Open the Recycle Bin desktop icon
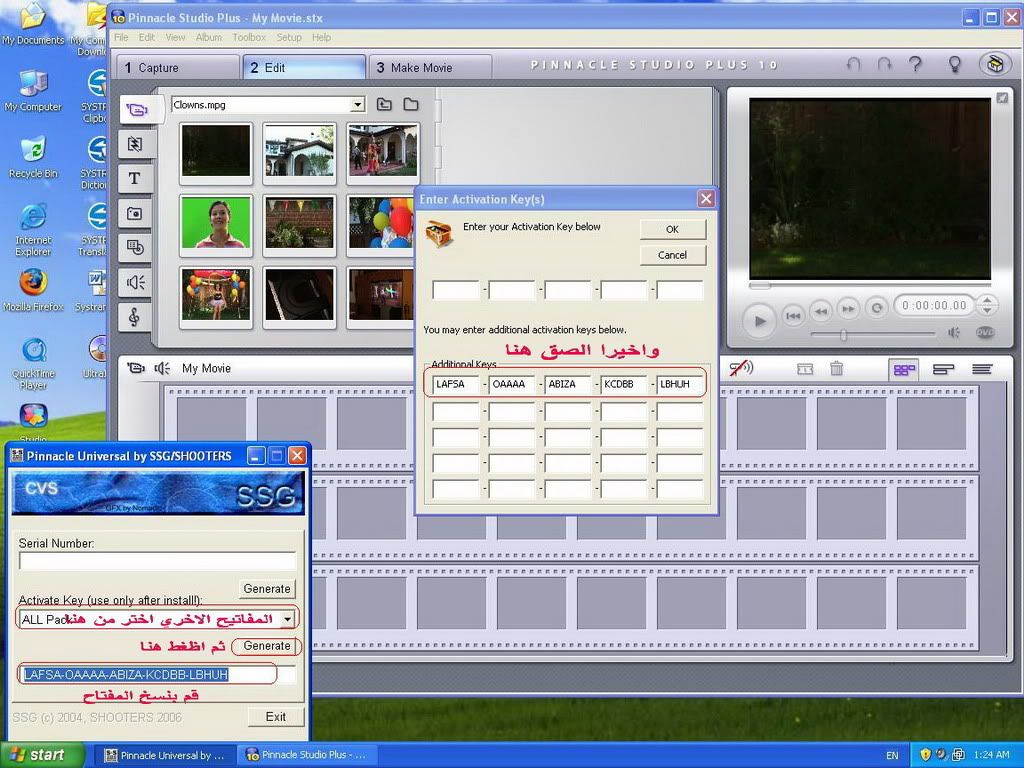Image resolution: width=1024 pixels, height=768 pixels. [33, 157]
